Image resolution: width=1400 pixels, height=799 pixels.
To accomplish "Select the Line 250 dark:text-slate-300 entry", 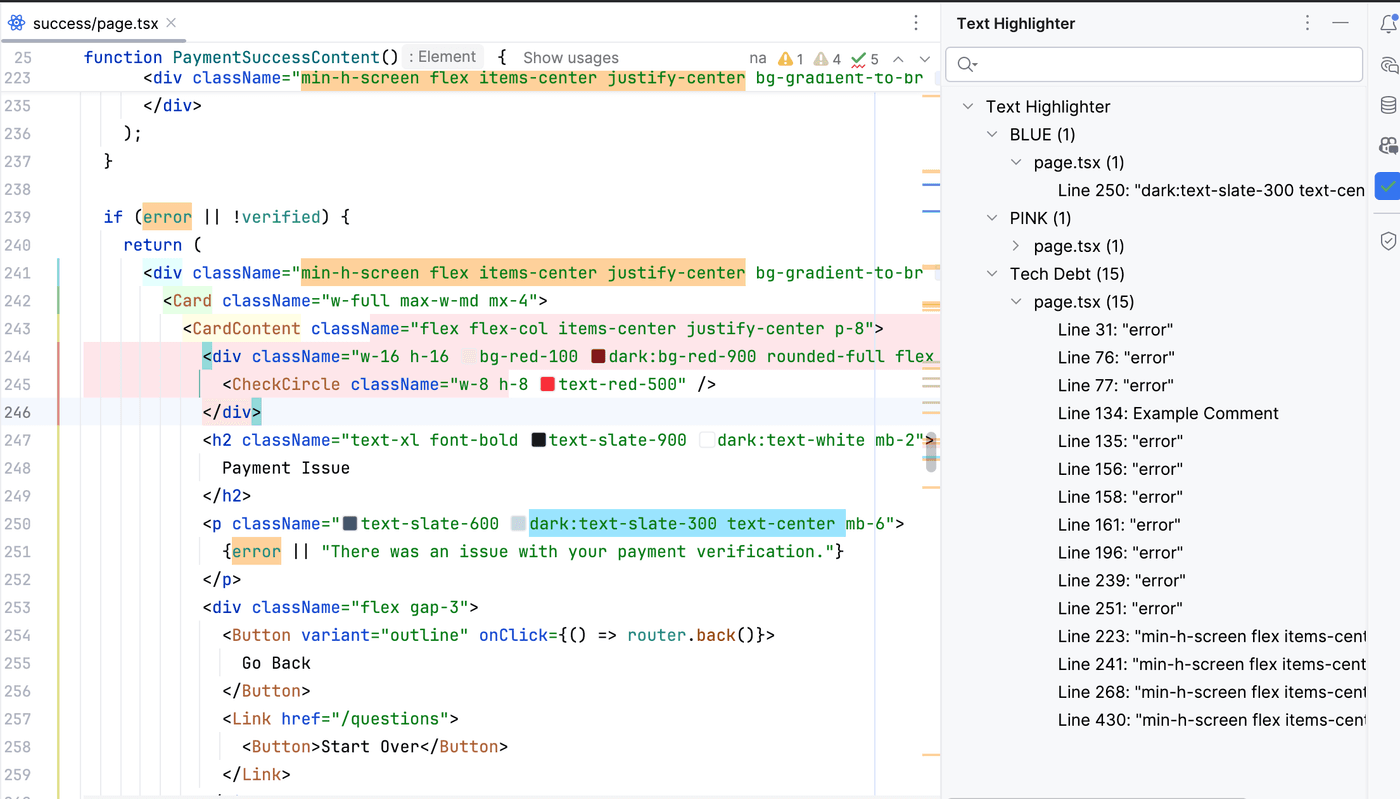I will pos(1211,190).
